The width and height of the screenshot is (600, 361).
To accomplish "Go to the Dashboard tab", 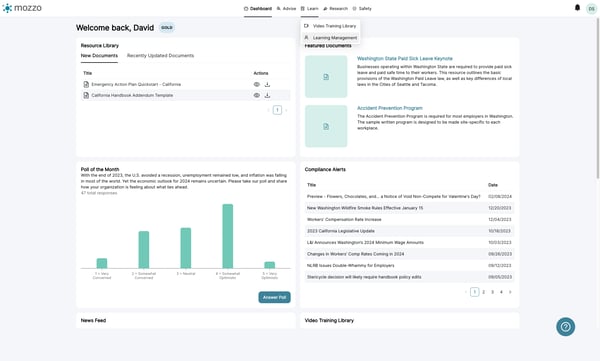I will [258, 8].
